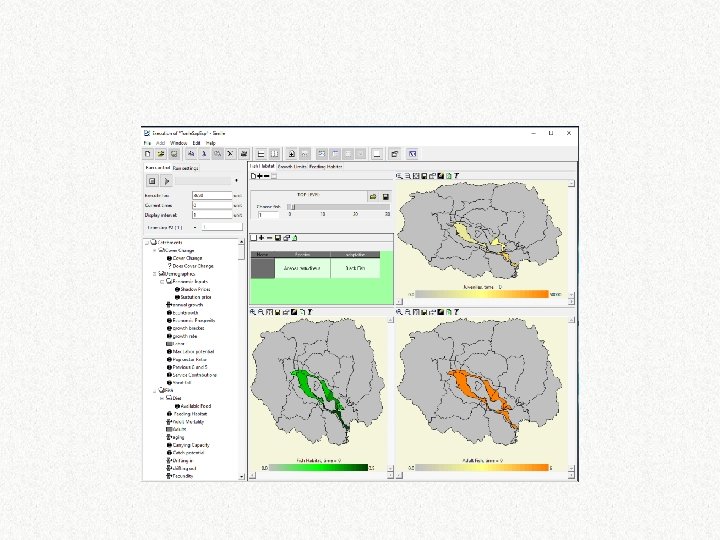Screen dimensions: 720x540
Task: Select Carrying Capacity in the model tree
Action: tap(191, 445)
